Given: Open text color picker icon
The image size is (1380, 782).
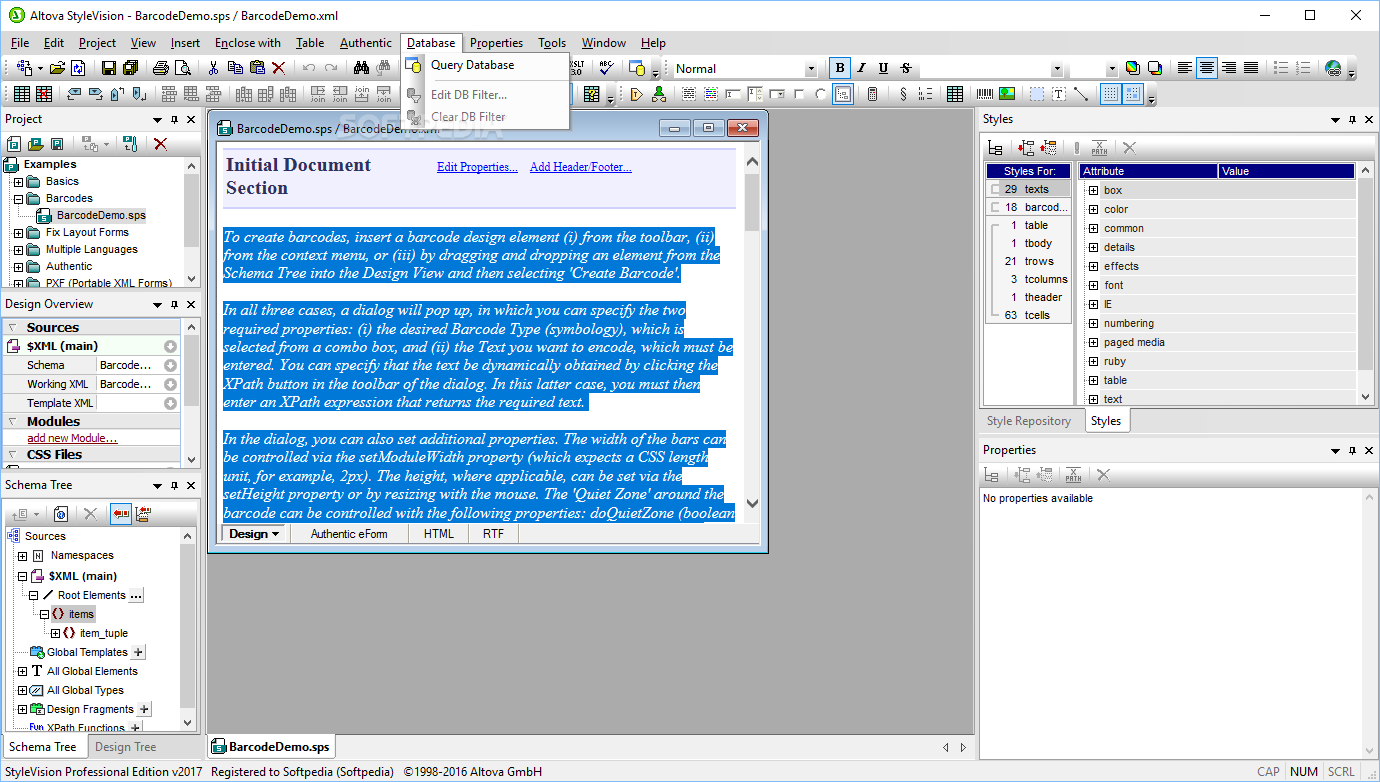Looking at the screenshot, I should pyautogui.click(x=1132, y=68).
